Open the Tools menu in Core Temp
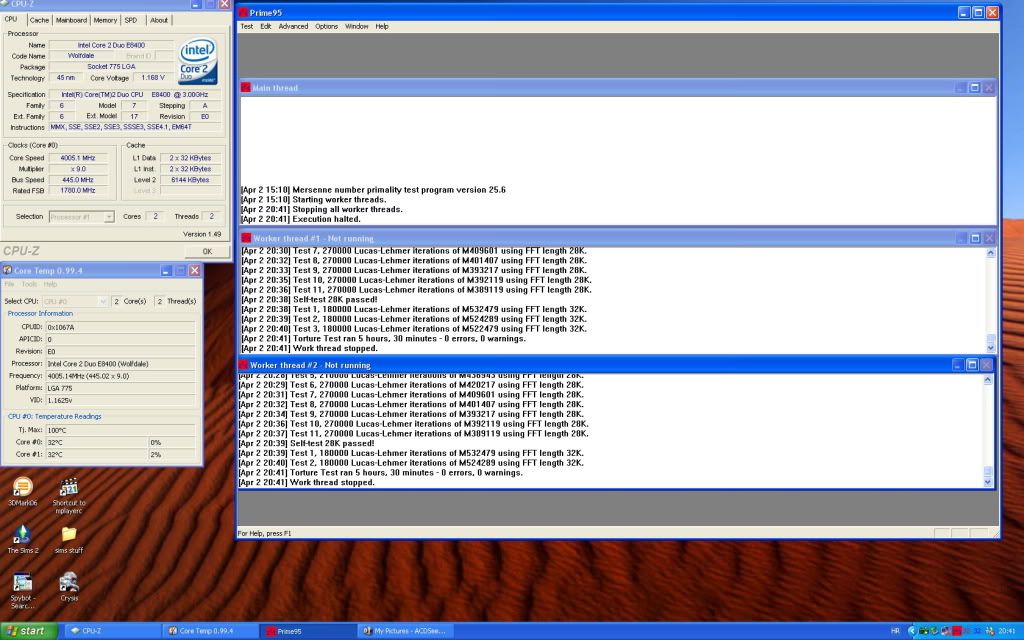1024x640 pixels. pyautogui.click(x=29, y=285)
